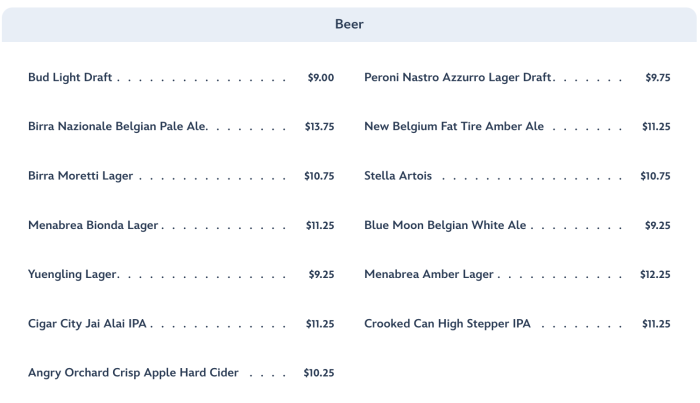Click the $10.25 Angry Orchard price
Viewport: 700px width, 403px height.
tap(319, 373)
